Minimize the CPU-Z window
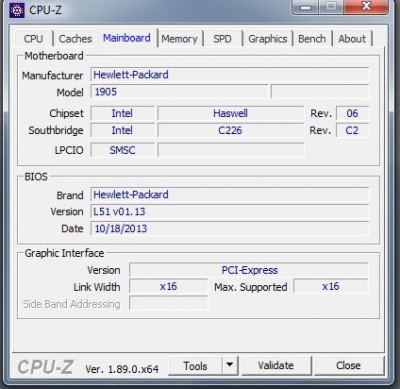Screen dimensions: 400x389 pos(305,7)
